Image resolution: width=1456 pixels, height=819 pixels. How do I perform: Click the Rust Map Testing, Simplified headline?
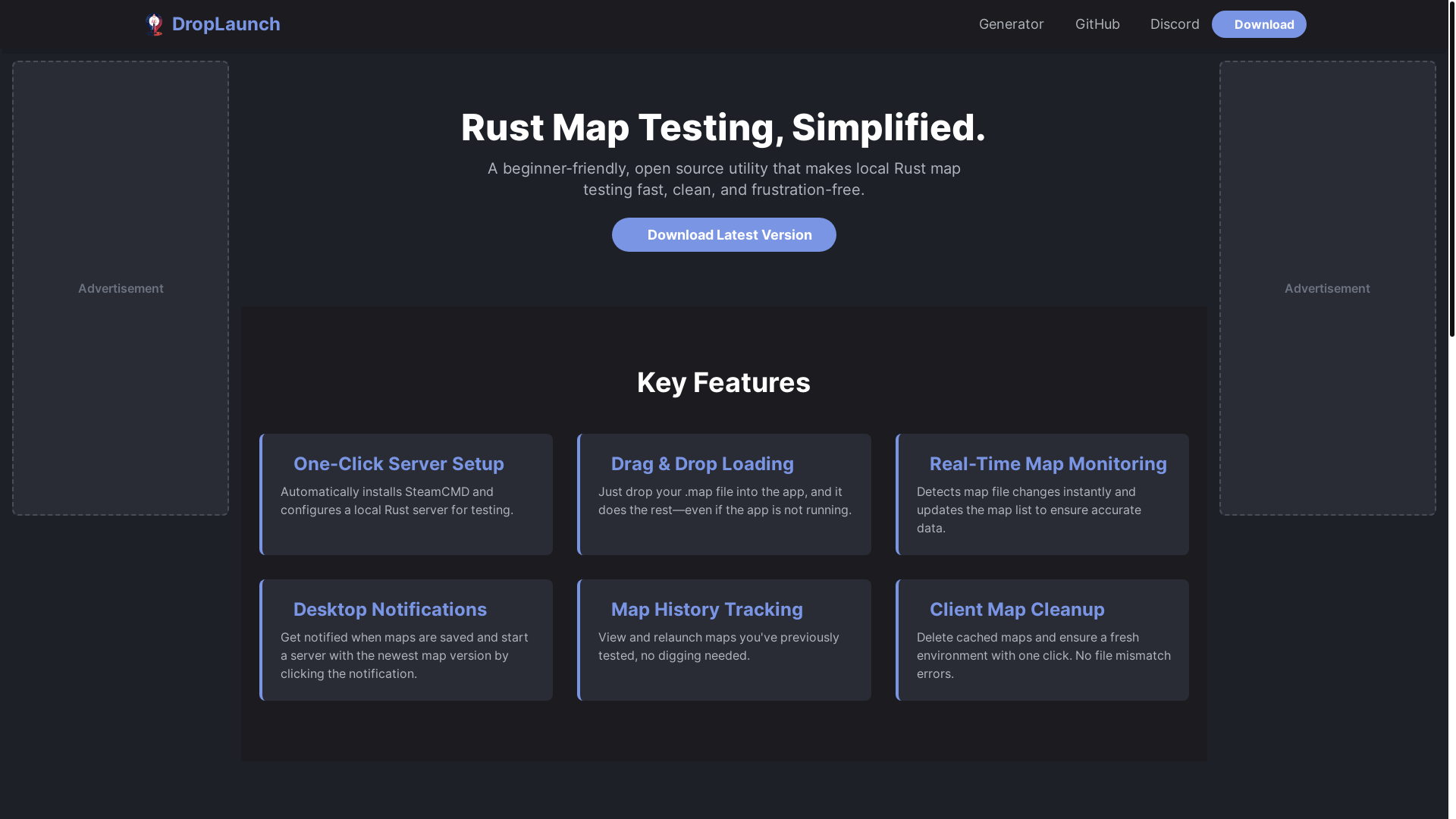click(723, 127)
